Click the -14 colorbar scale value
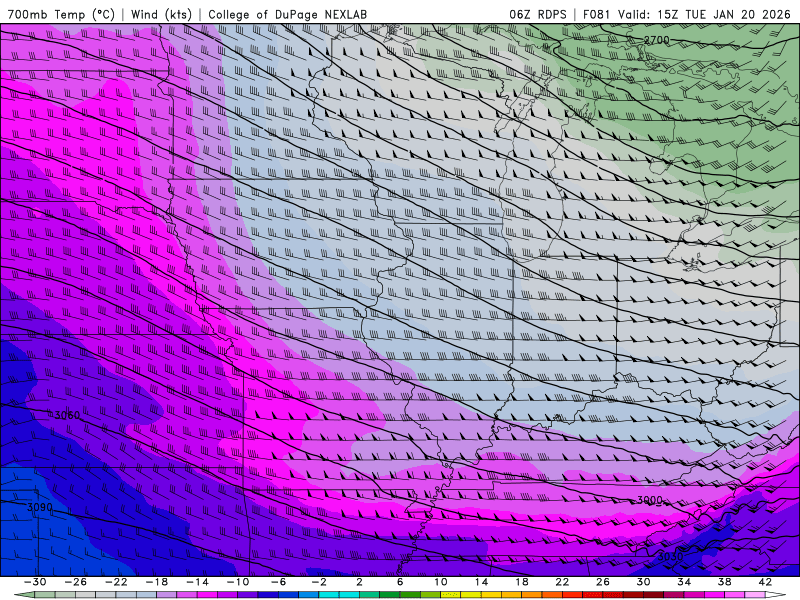This screenshot has width=800, height=600. (197, 582)
